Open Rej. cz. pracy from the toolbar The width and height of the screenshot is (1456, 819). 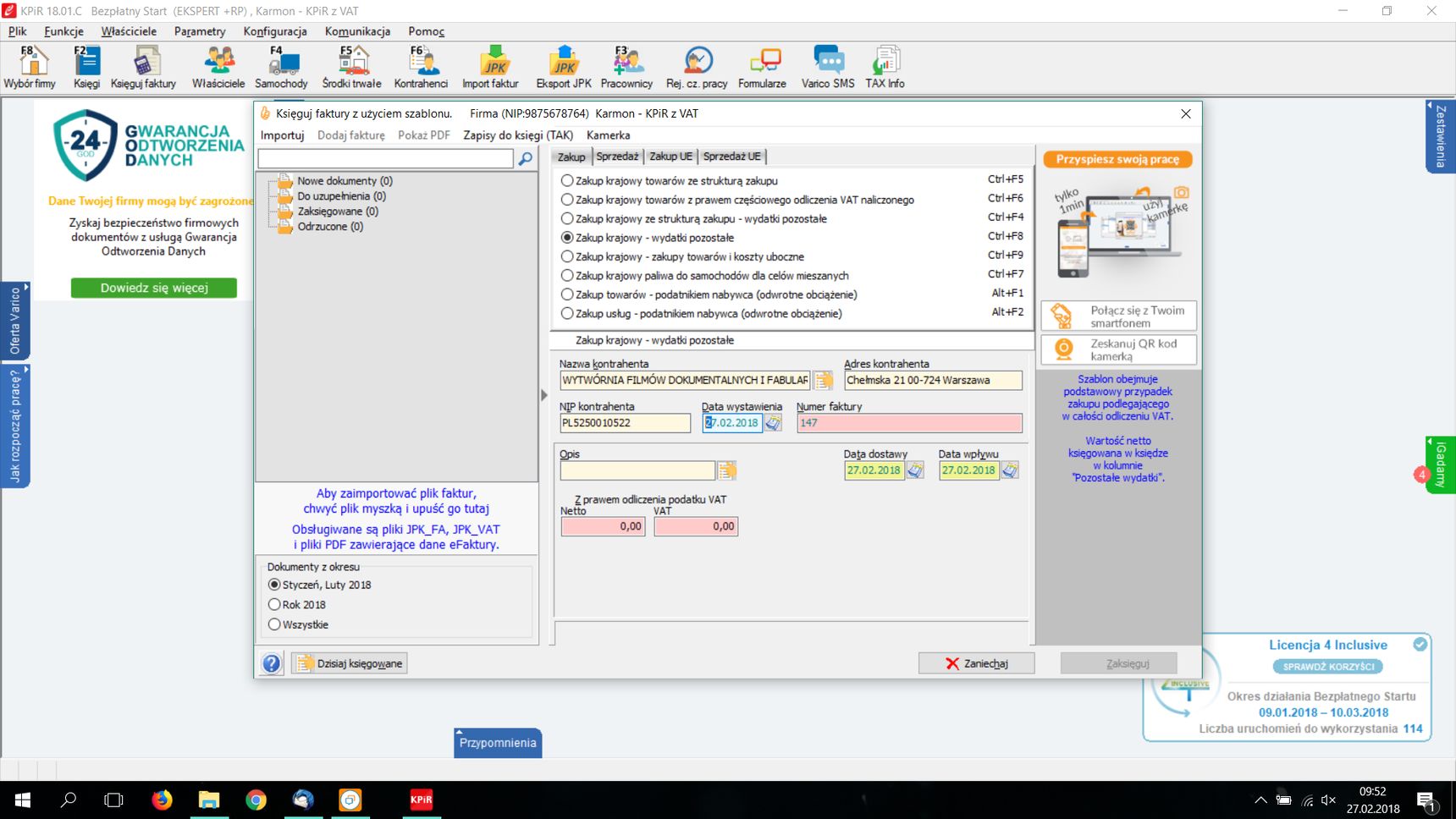click(697, 67)
